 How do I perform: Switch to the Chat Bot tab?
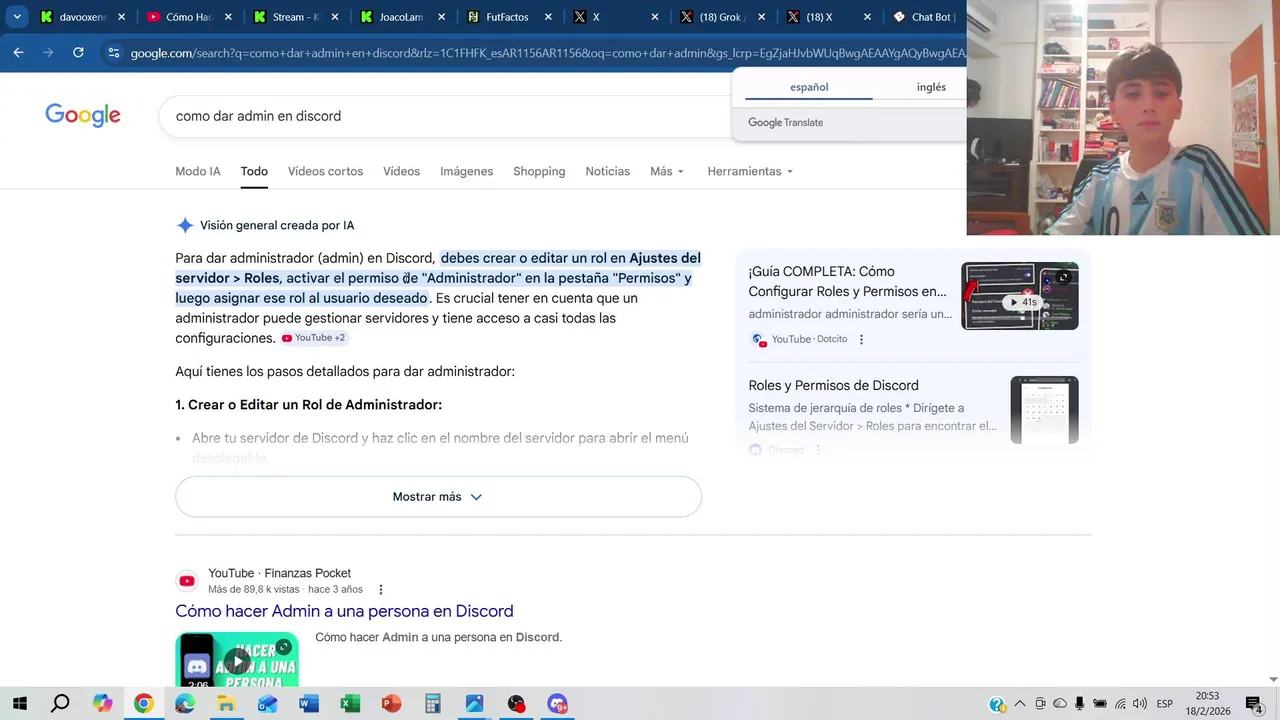coord(925,17)
